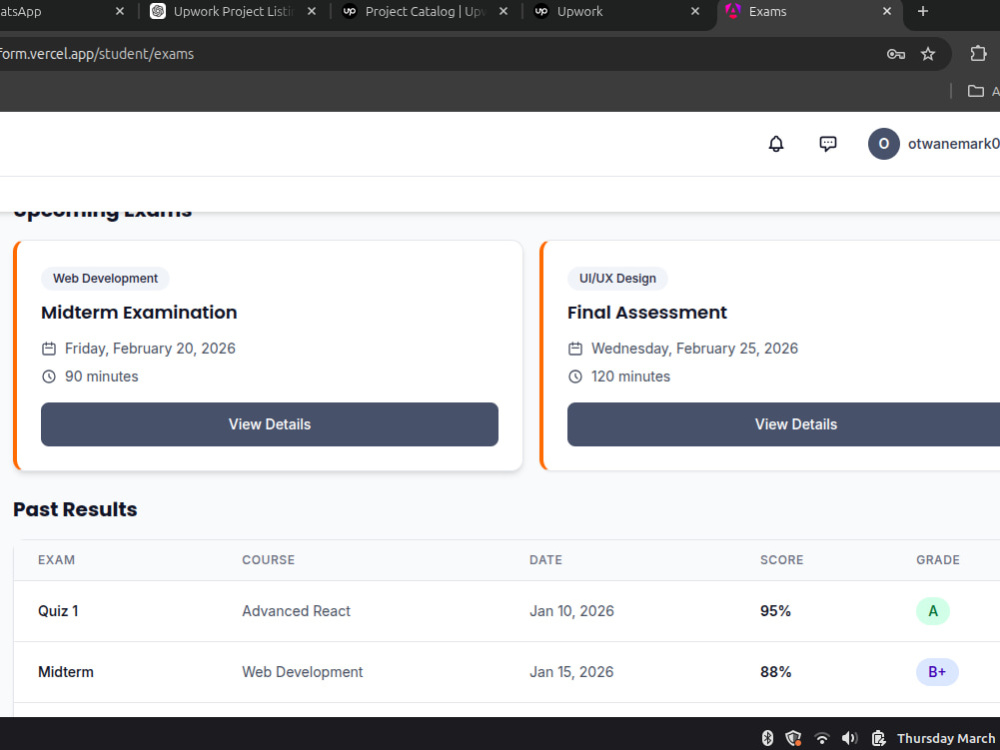This screenshot has height=750, width=1000.
Task: Open the chat messages icon
Action: pyautogui.click(x=827, y=143)
